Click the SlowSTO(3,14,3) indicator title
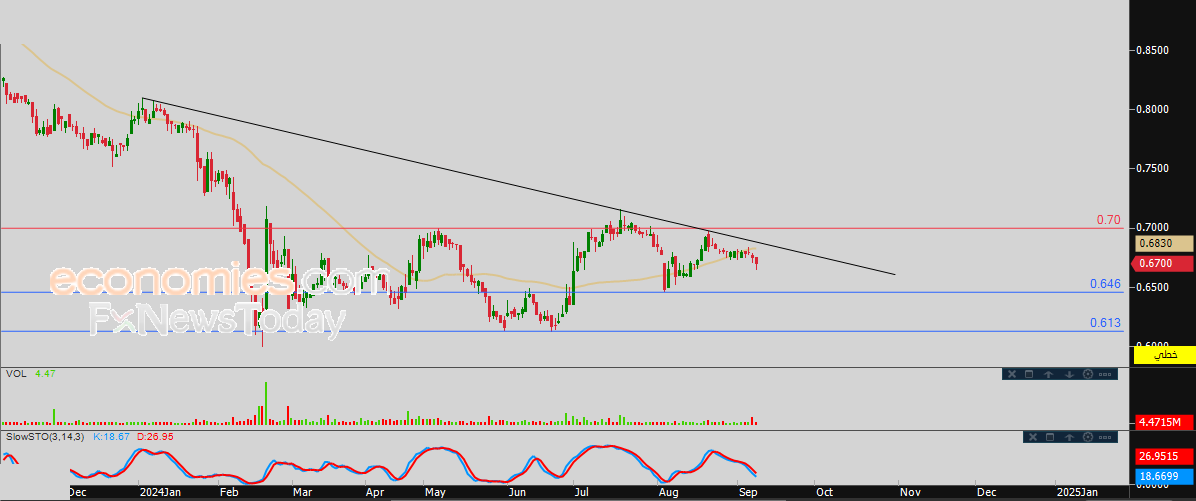This screenshot has height=501, width=1196. click(46, 437)
